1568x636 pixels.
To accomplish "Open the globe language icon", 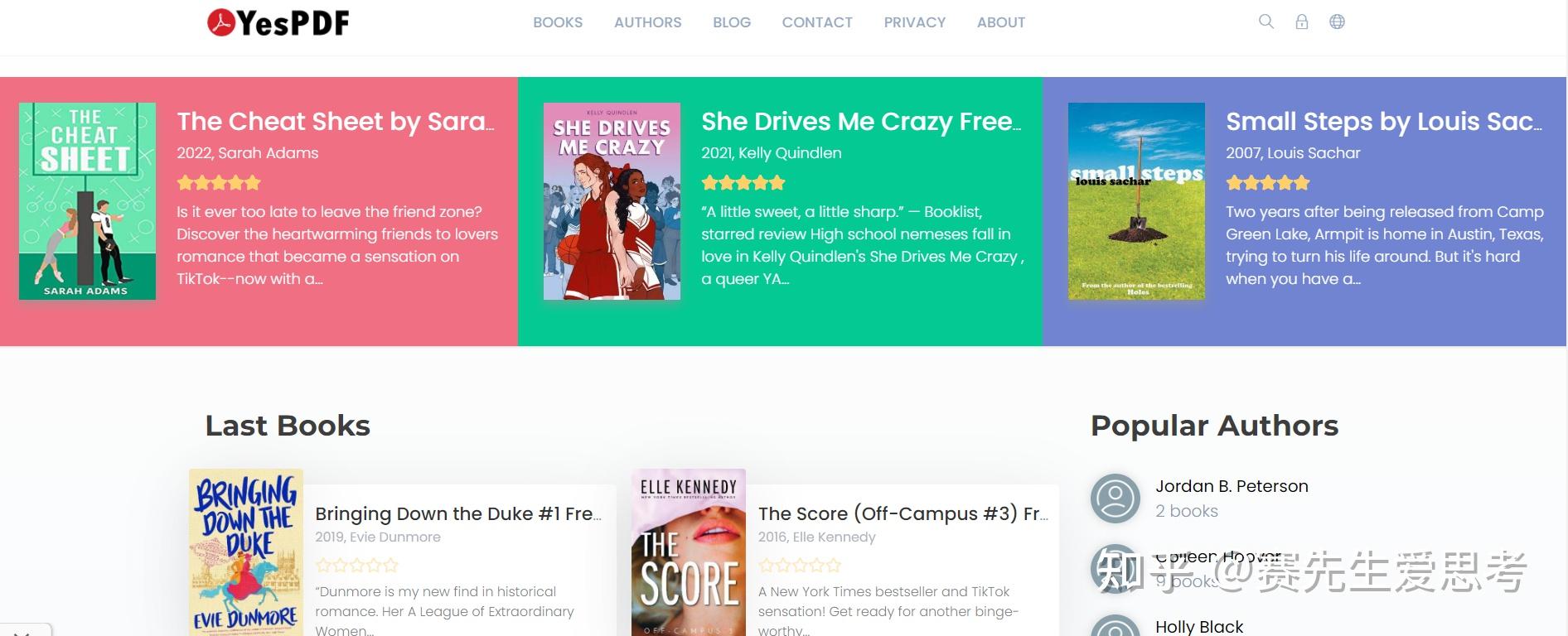I will click(1337, 22).
